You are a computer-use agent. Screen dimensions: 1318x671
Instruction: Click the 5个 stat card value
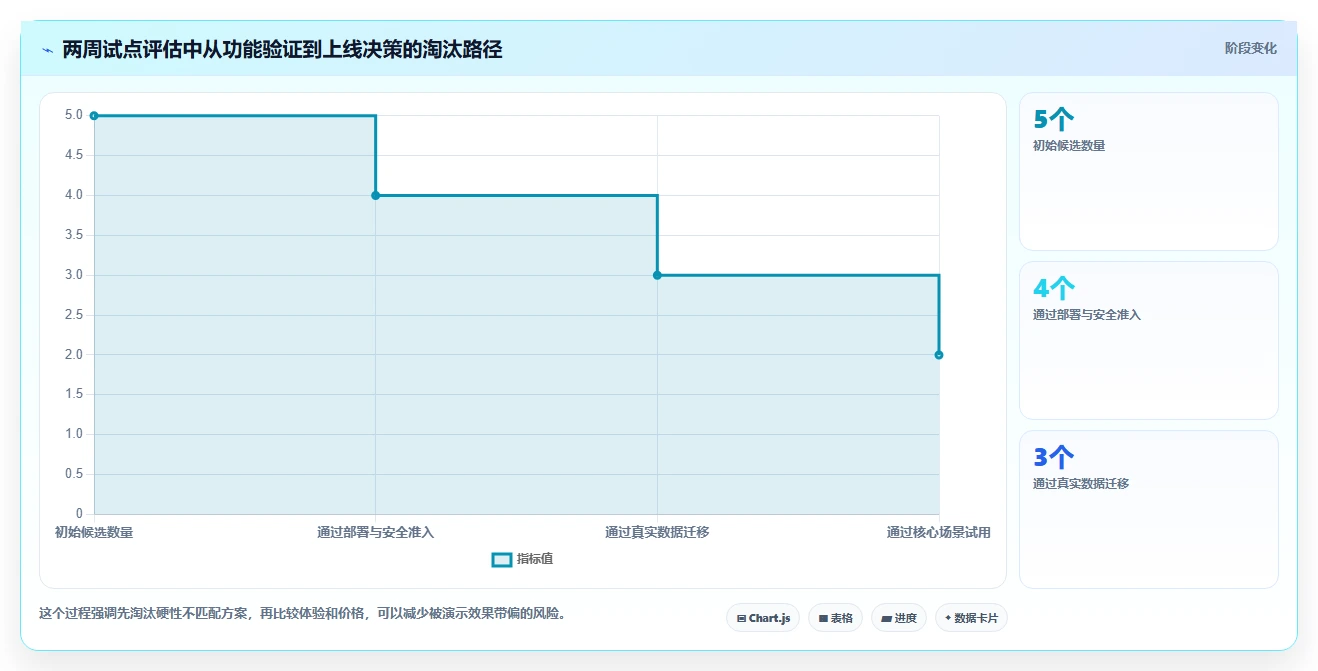point(1054,120)
